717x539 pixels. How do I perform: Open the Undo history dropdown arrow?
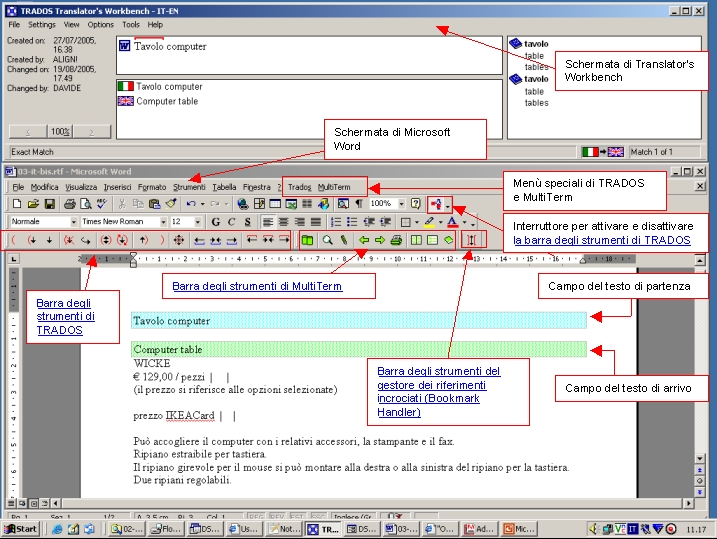[x=202, y=204]
